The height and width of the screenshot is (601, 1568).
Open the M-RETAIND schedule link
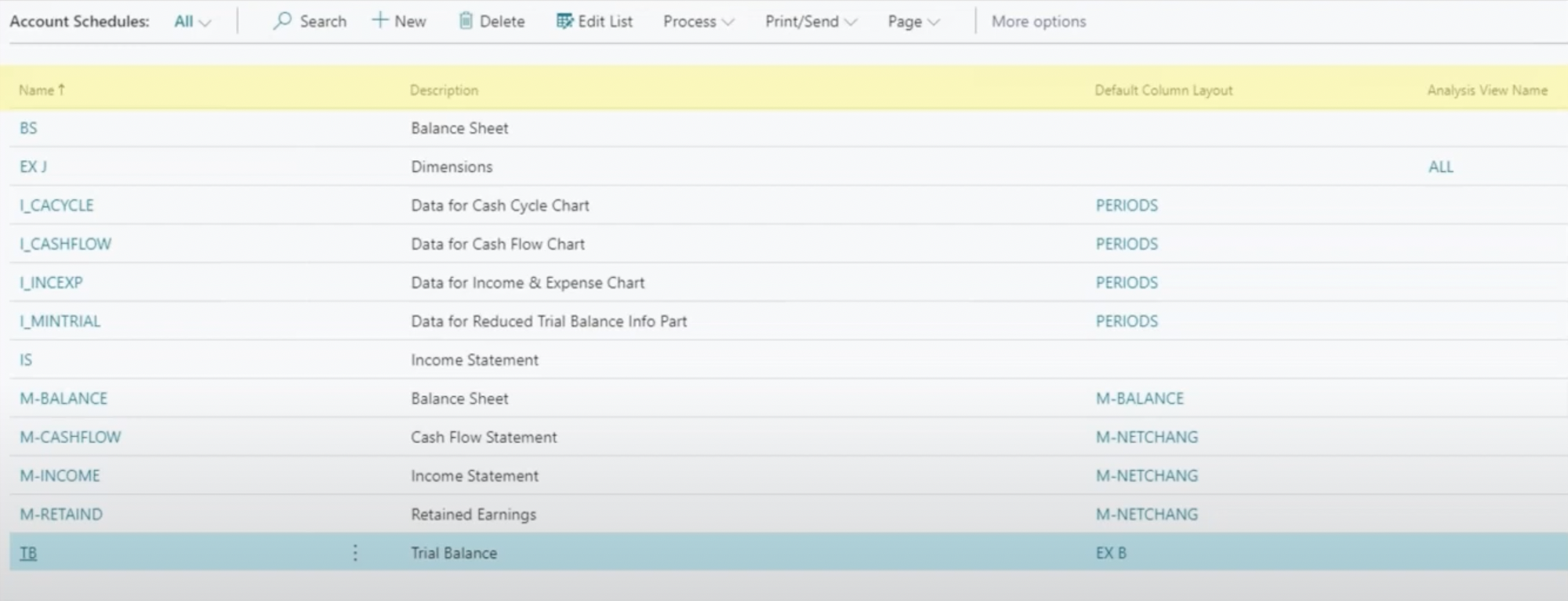[61, 514]
